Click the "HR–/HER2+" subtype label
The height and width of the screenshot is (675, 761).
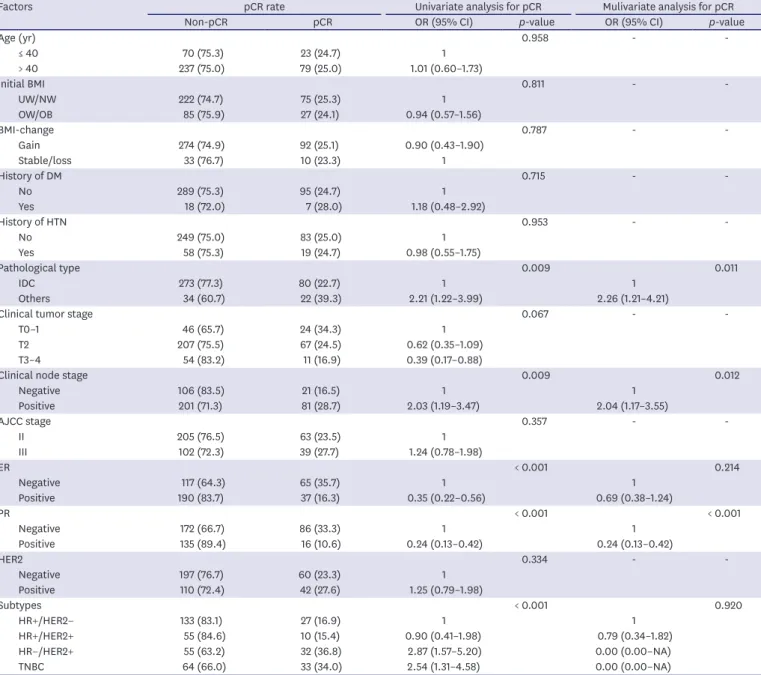[x=46, y=652]
